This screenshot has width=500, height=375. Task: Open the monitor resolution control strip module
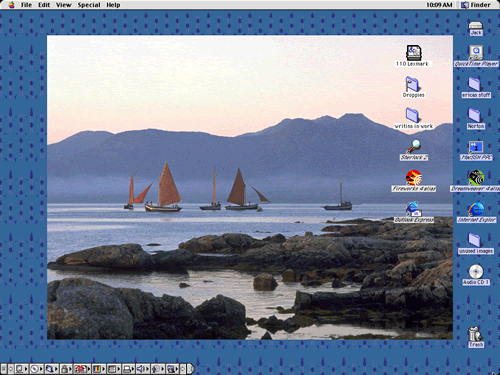point(113,368)
